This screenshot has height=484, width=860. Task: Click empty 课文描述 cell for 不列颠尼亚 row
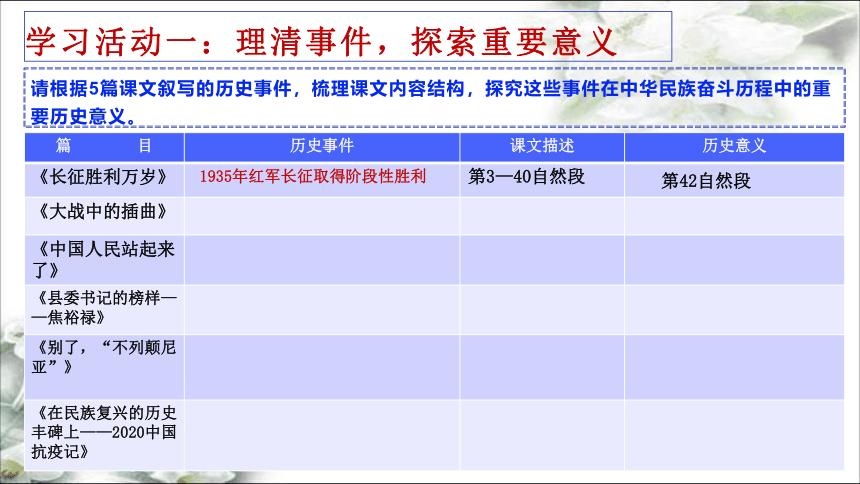(x=542, y=367)
